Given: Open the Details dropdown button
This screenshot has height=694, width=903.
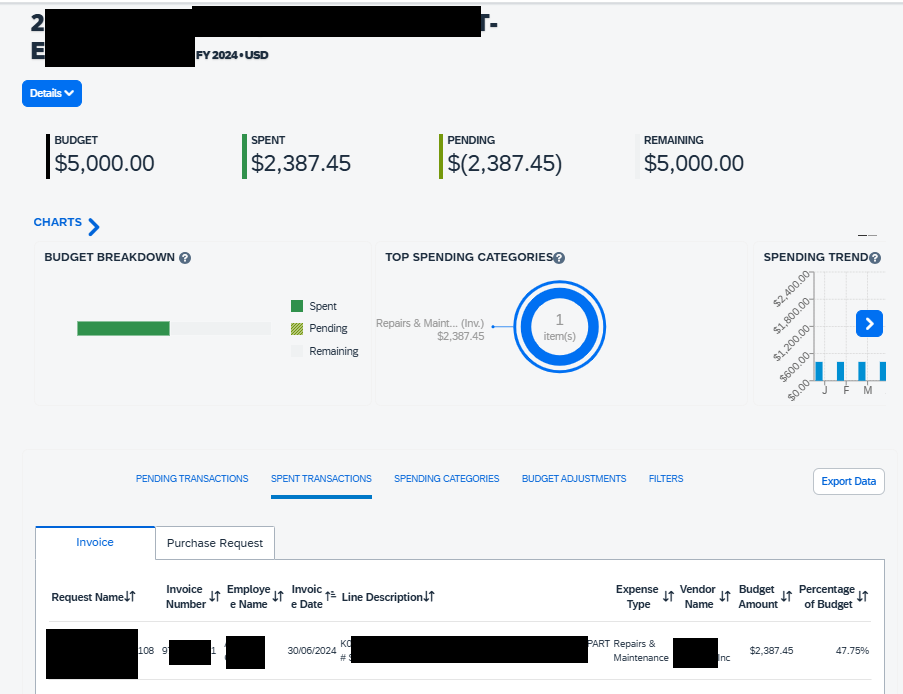Looking at the screenshot, I should point(52,93).
